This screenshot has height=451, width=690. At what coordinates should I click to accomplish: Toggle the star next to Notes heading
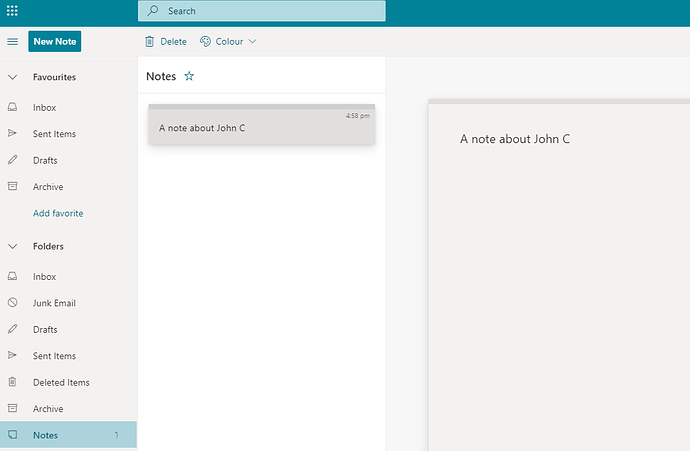point(189,76)
